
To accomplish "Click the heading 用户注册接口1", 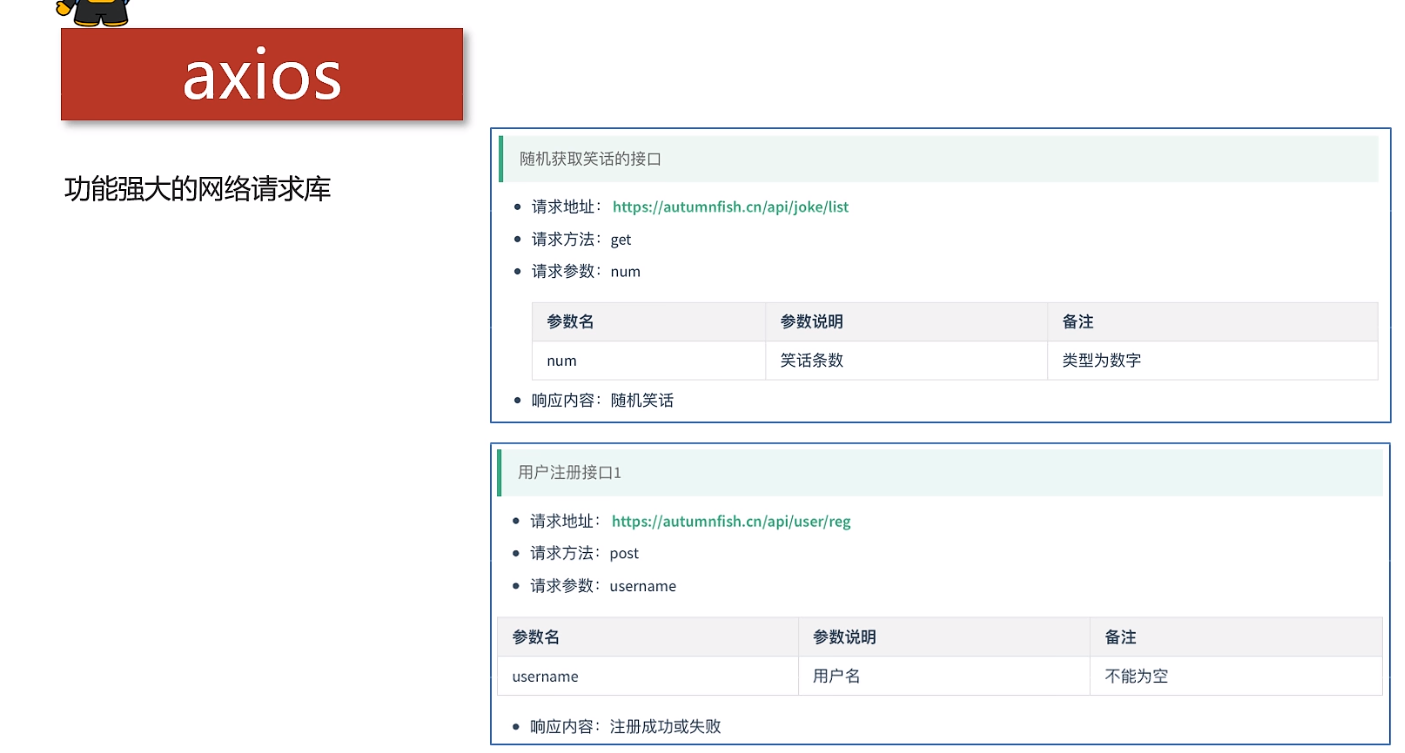I will pos(569,472).
